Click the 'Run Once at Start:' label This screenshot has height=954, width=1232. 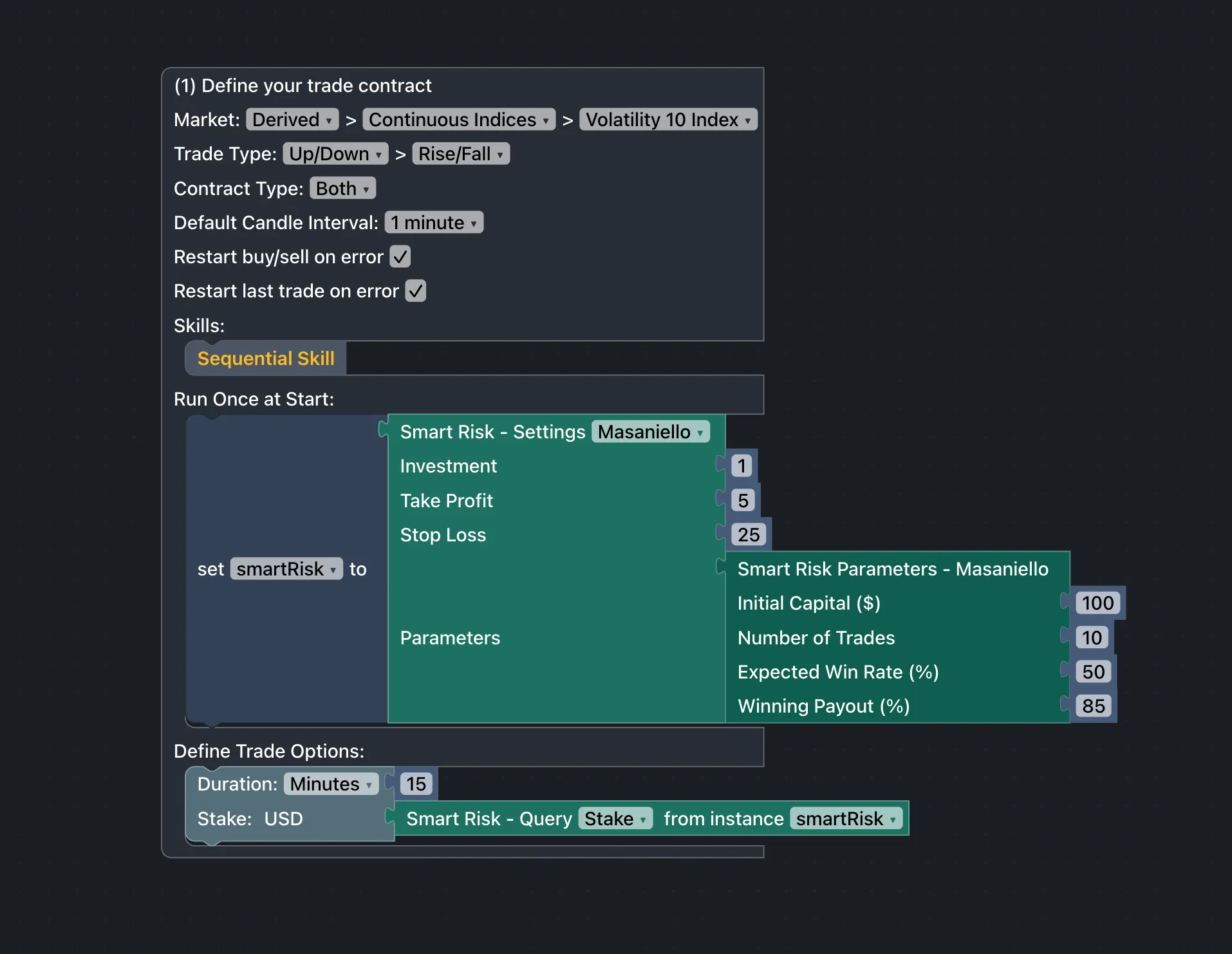point(254,399)
